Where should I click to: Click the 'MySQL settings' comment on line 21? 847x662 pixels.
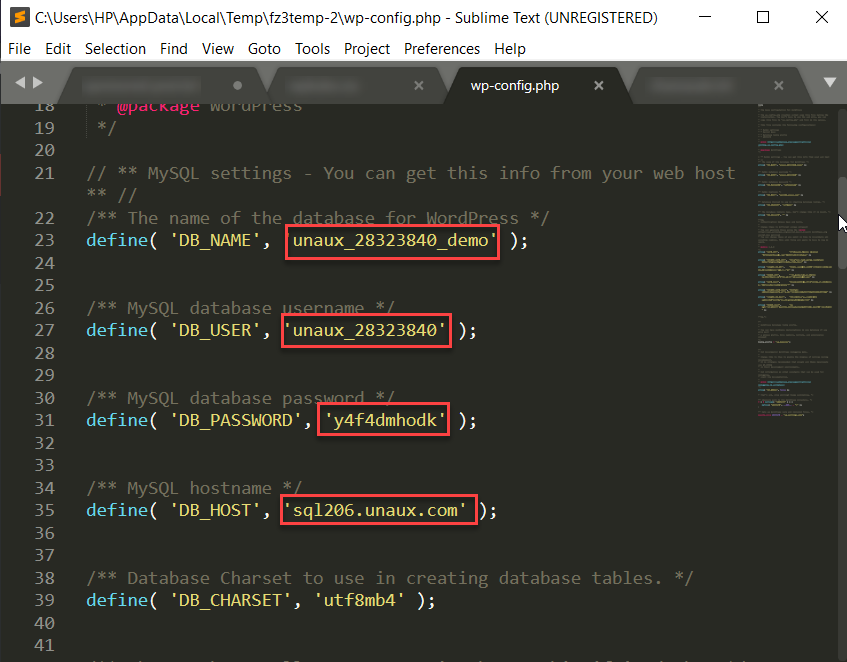pyautogui.click(x=411, y=184)
